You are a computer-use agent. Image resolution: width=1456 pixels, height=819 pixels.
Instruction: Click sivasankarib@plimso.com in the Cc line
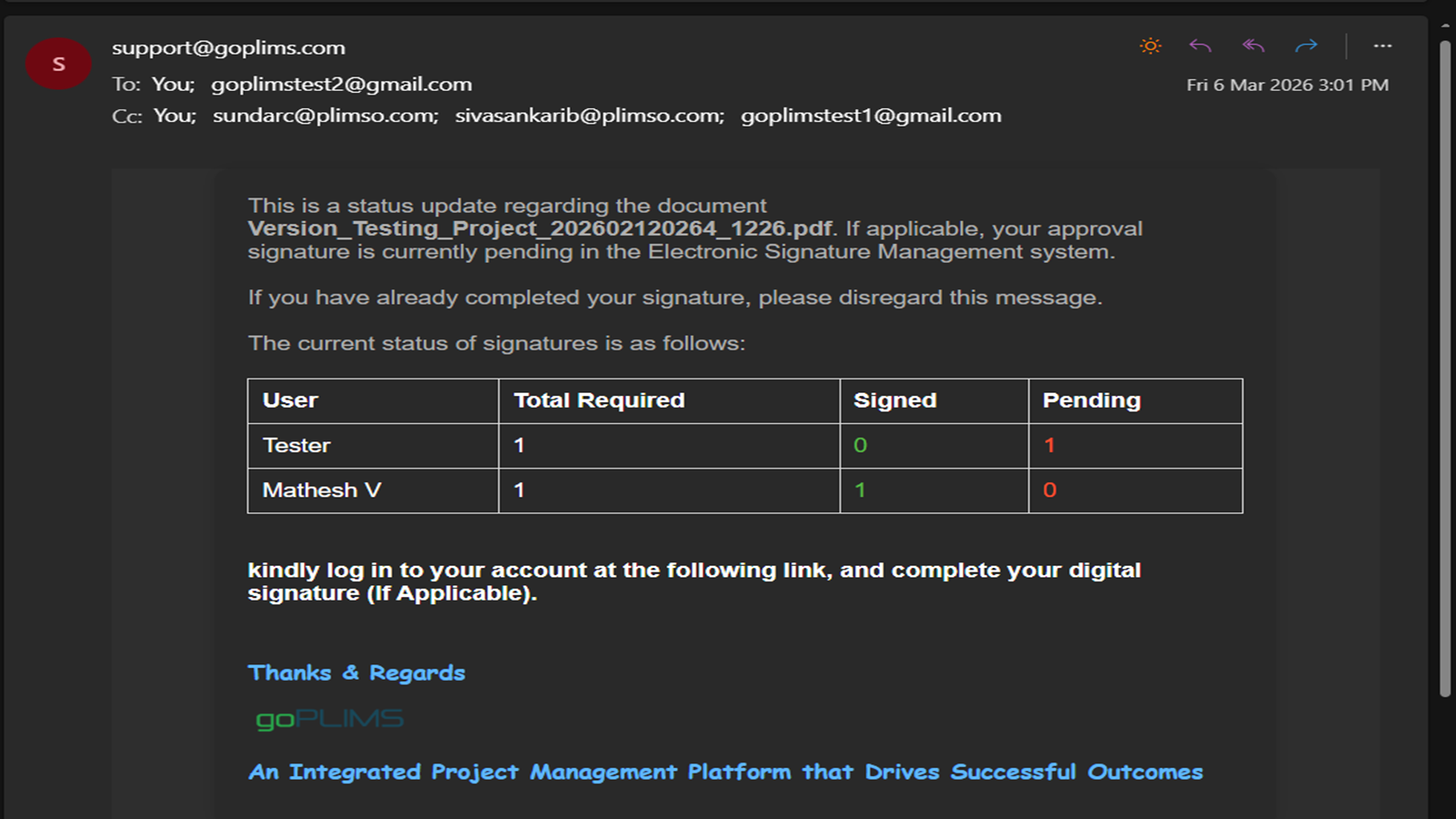(589, 116)
